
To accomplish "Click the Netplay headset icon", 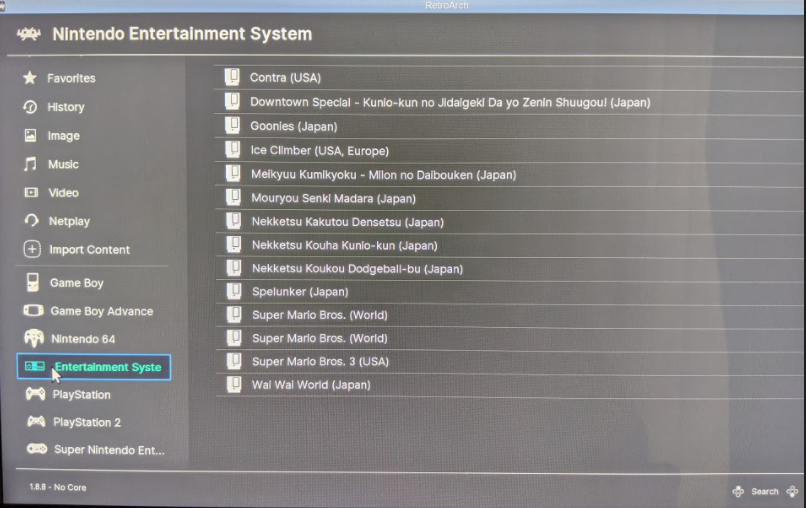I will [32, 221].
